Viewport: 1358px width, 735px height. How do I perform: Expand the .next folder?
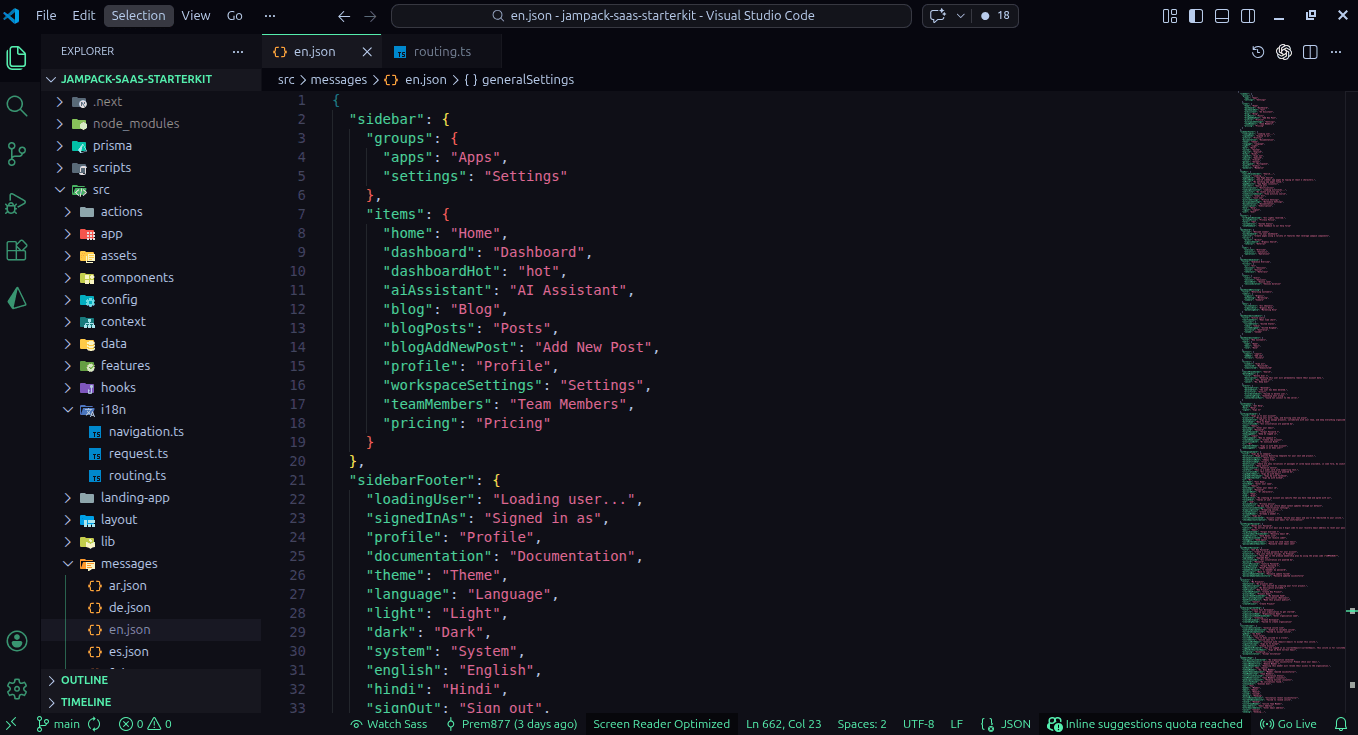pos(151,102)
